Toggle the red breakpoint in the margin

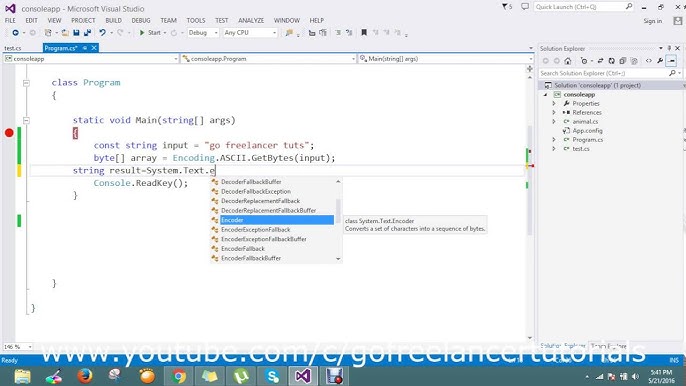[x=9, y=133]
